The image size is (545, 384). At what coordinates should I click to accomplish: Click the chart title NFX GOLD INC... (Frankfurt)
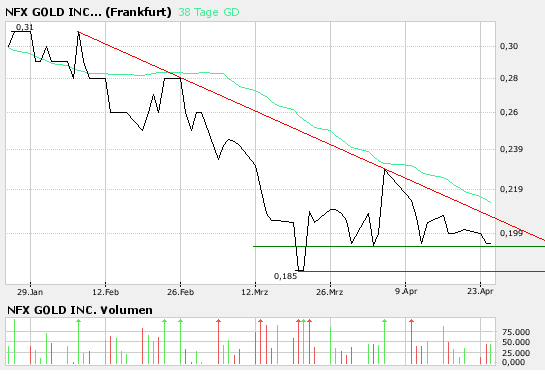pyautogui.click(x=88, y=13)
